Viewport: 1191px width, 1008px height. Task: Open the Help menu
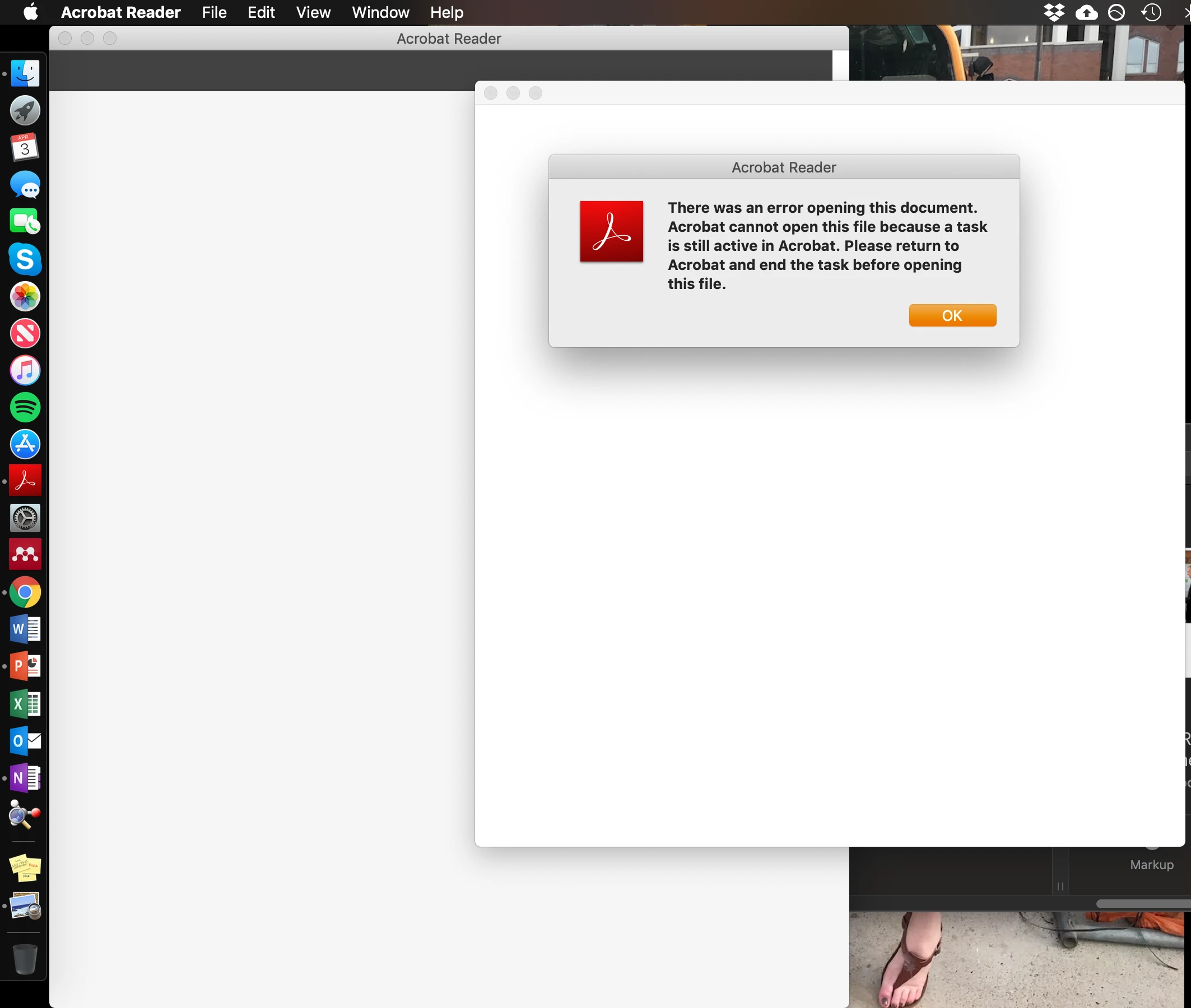(446, 12)
